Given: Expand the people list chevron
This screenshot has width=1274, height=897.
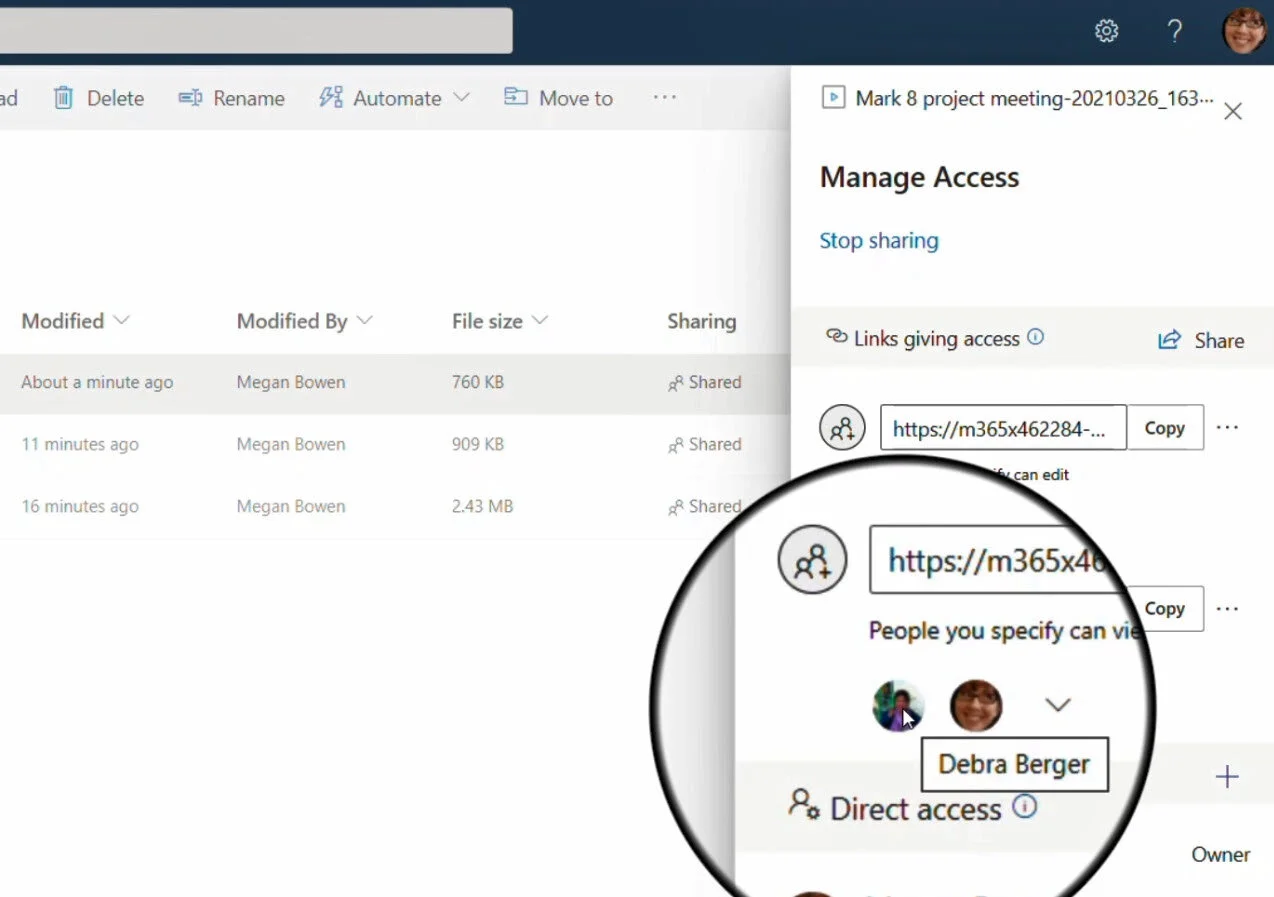Looking at the screenshot, I should [1058, 705].
